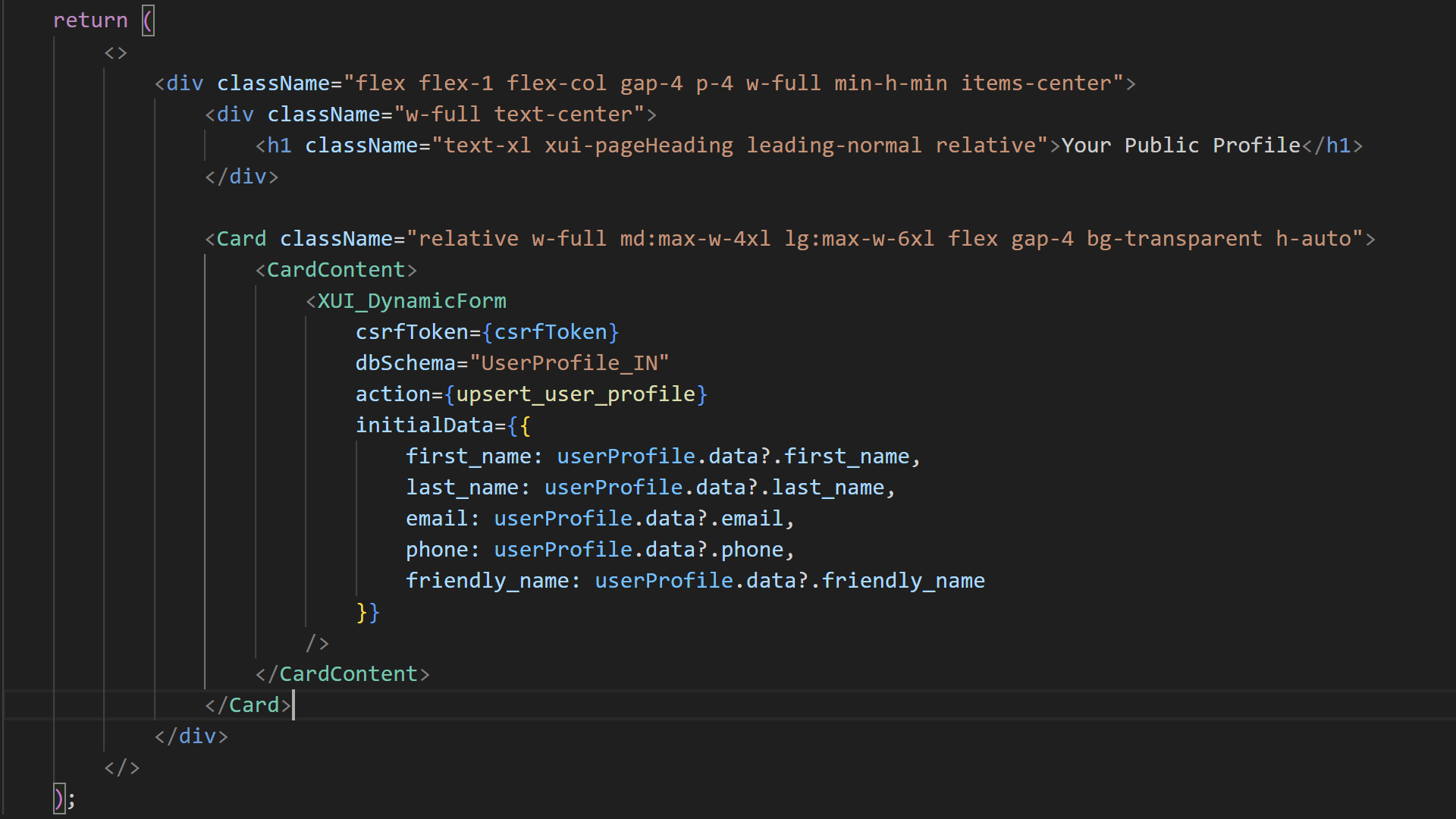Click the upsert_user_profile identifier
The height and width of the screenshot is (819, 1456).
pos(576,394)
